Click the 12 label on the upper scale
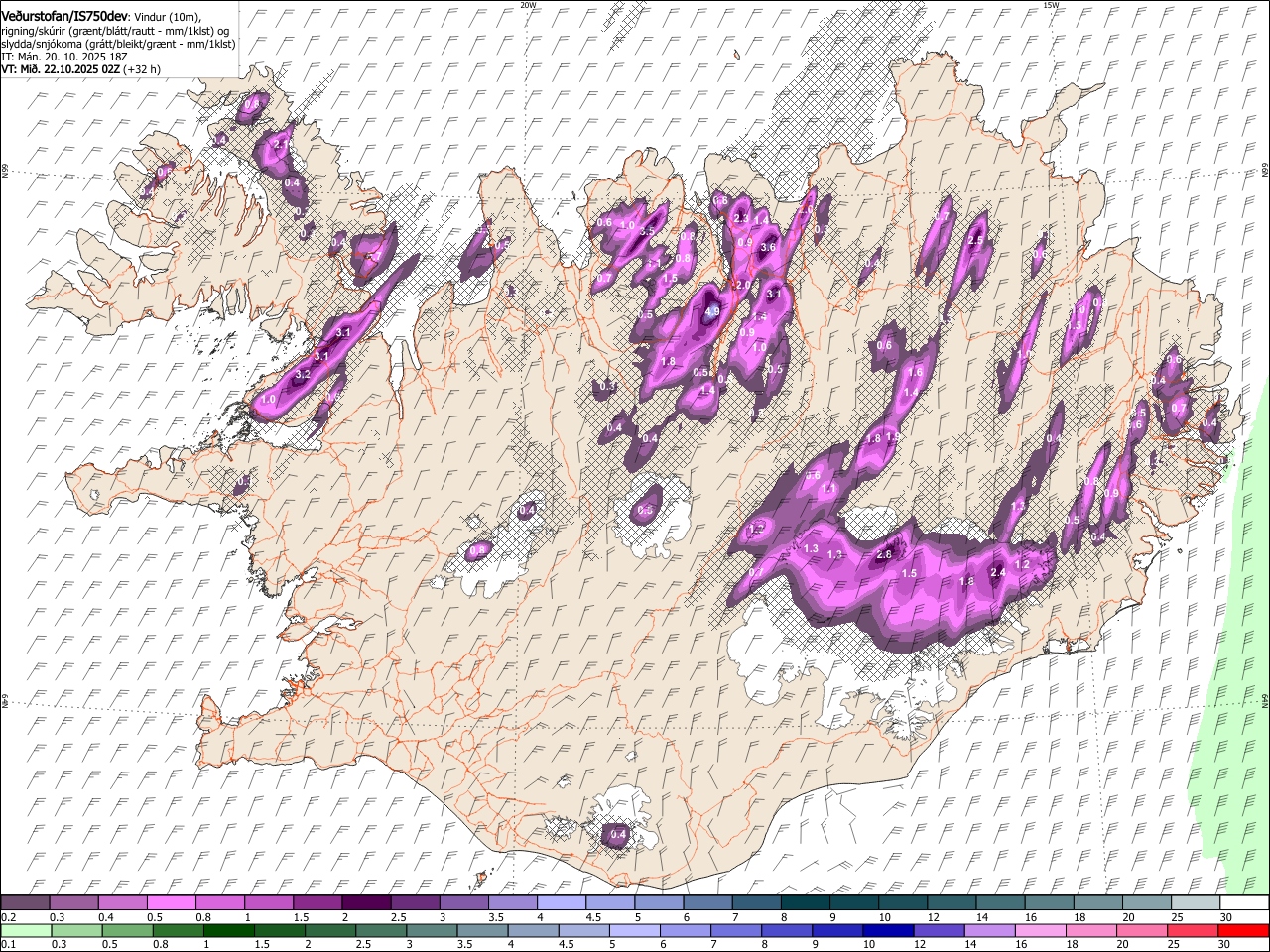 pyautogui.click(x=933, y=917)
